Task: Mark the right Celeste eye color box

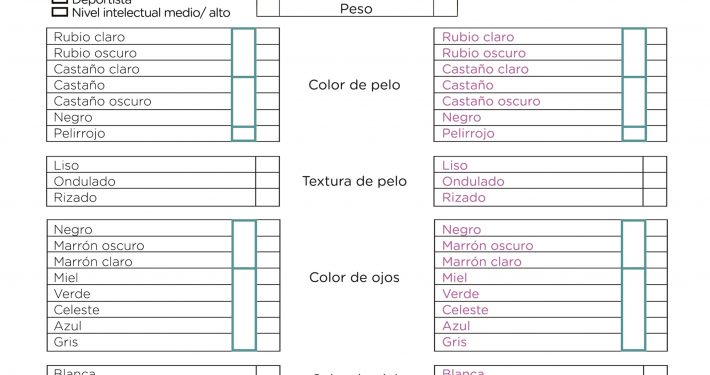Action: point(656,310)
